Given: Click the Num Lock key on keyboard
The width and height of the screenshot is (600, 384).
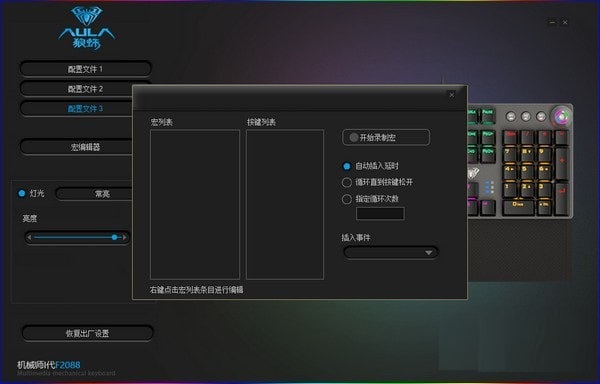Looking at the screenshot, I should [510, 137].
